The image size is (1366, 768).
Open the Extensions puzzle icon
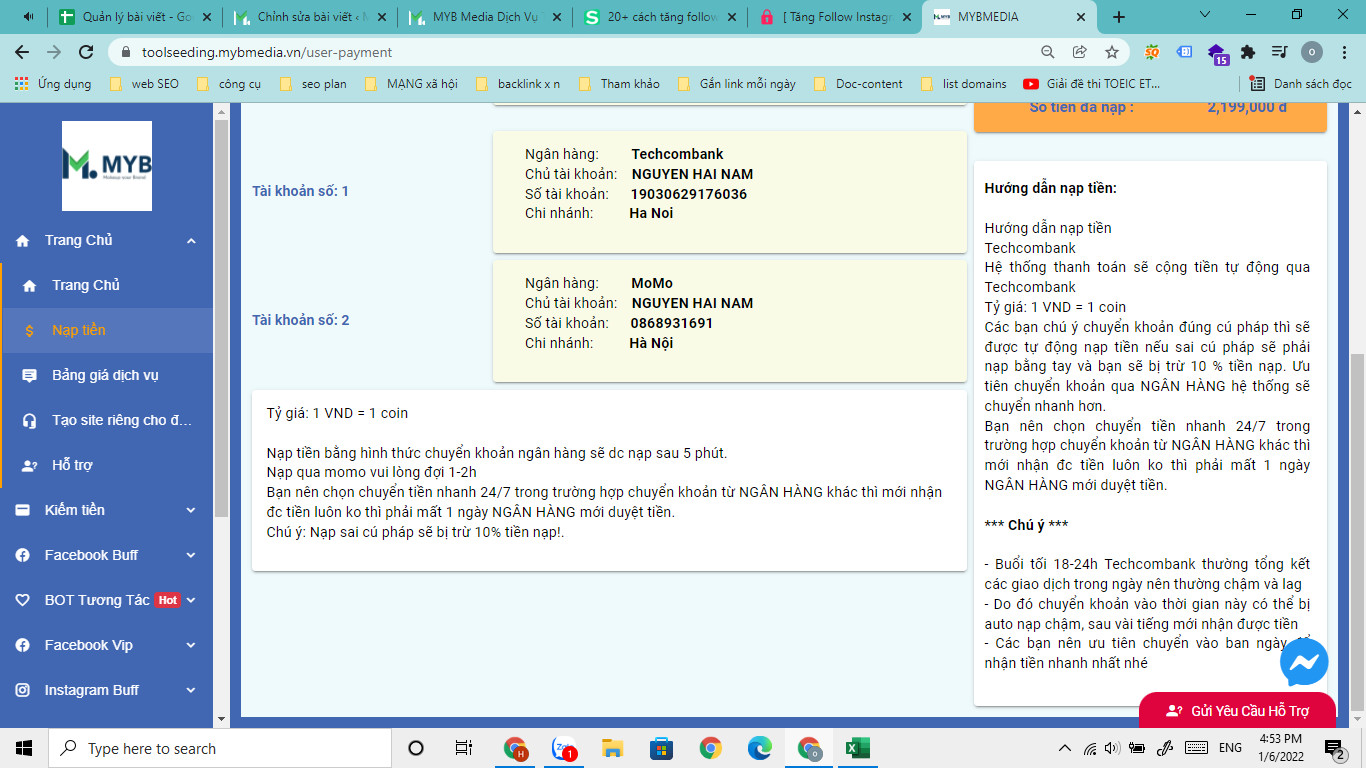pyautogui.click(x=1248, y=52)
